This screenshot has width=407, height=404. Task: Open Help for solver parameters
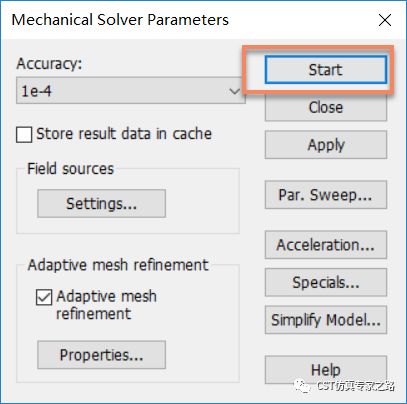(326, 370)
